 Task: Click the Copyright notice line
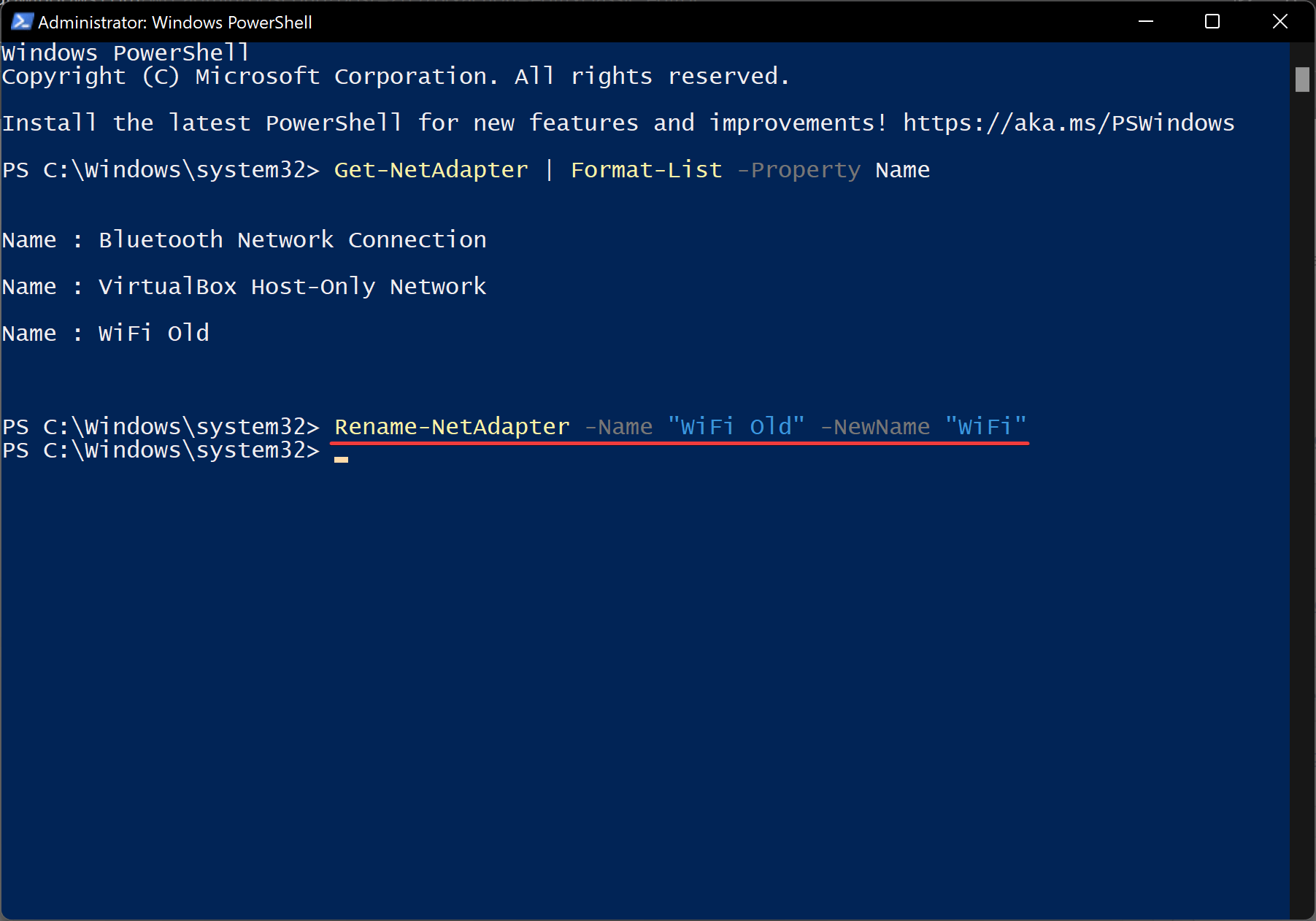point(394,76)
